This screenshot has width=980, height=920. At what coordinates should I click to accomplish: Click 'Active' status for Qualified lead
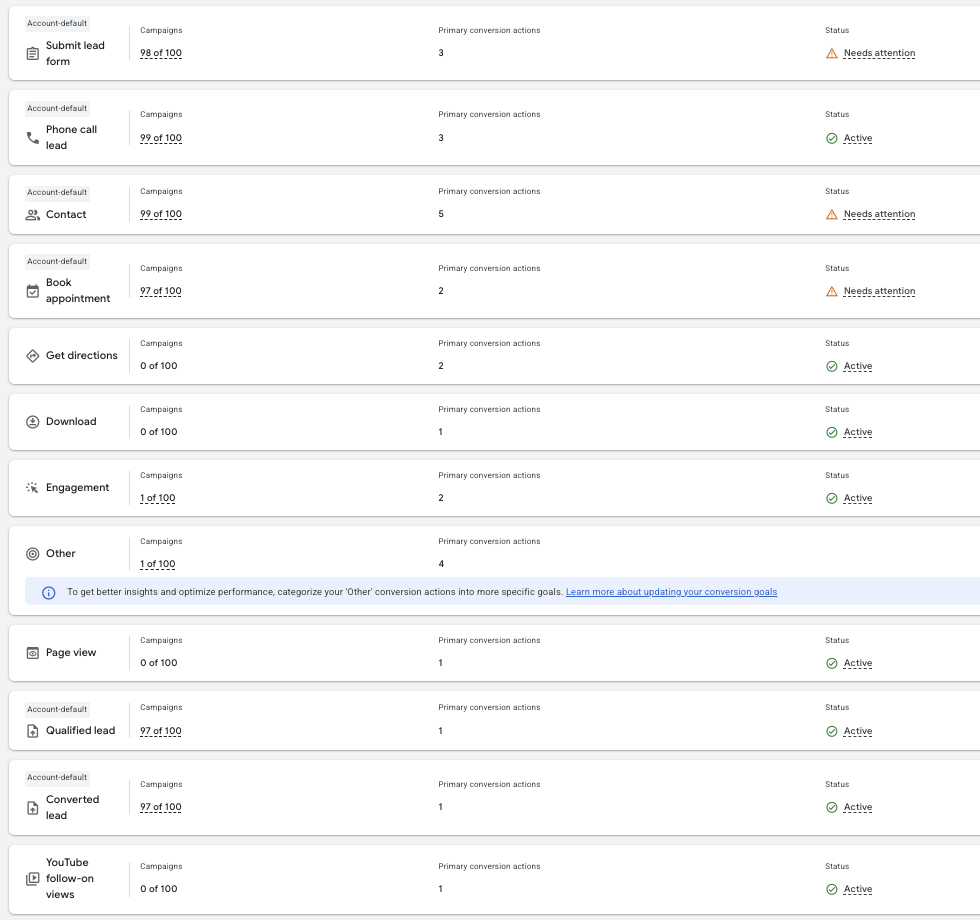click(x=858, y=731)
